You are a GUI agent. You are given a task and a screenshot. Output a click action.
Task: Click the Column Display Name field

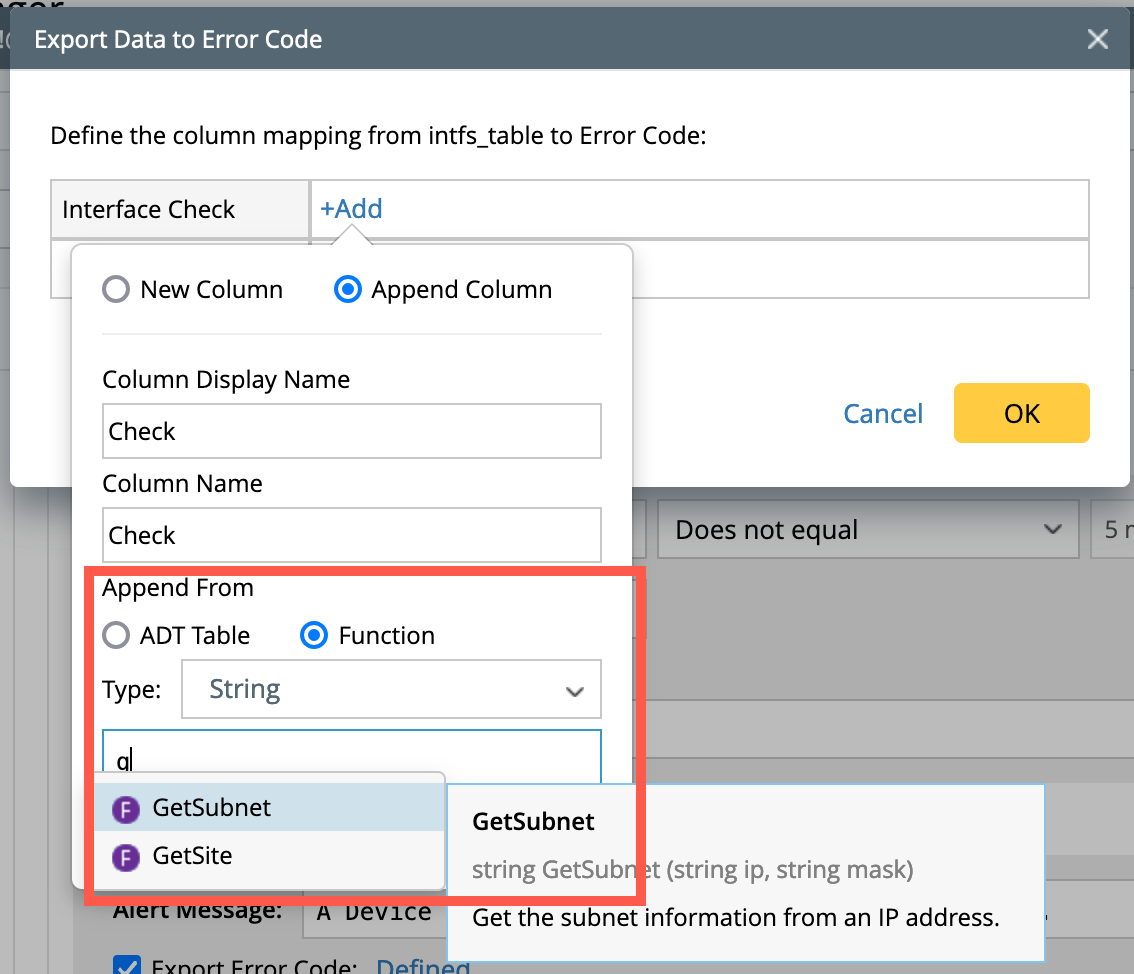tap(351, 431)
